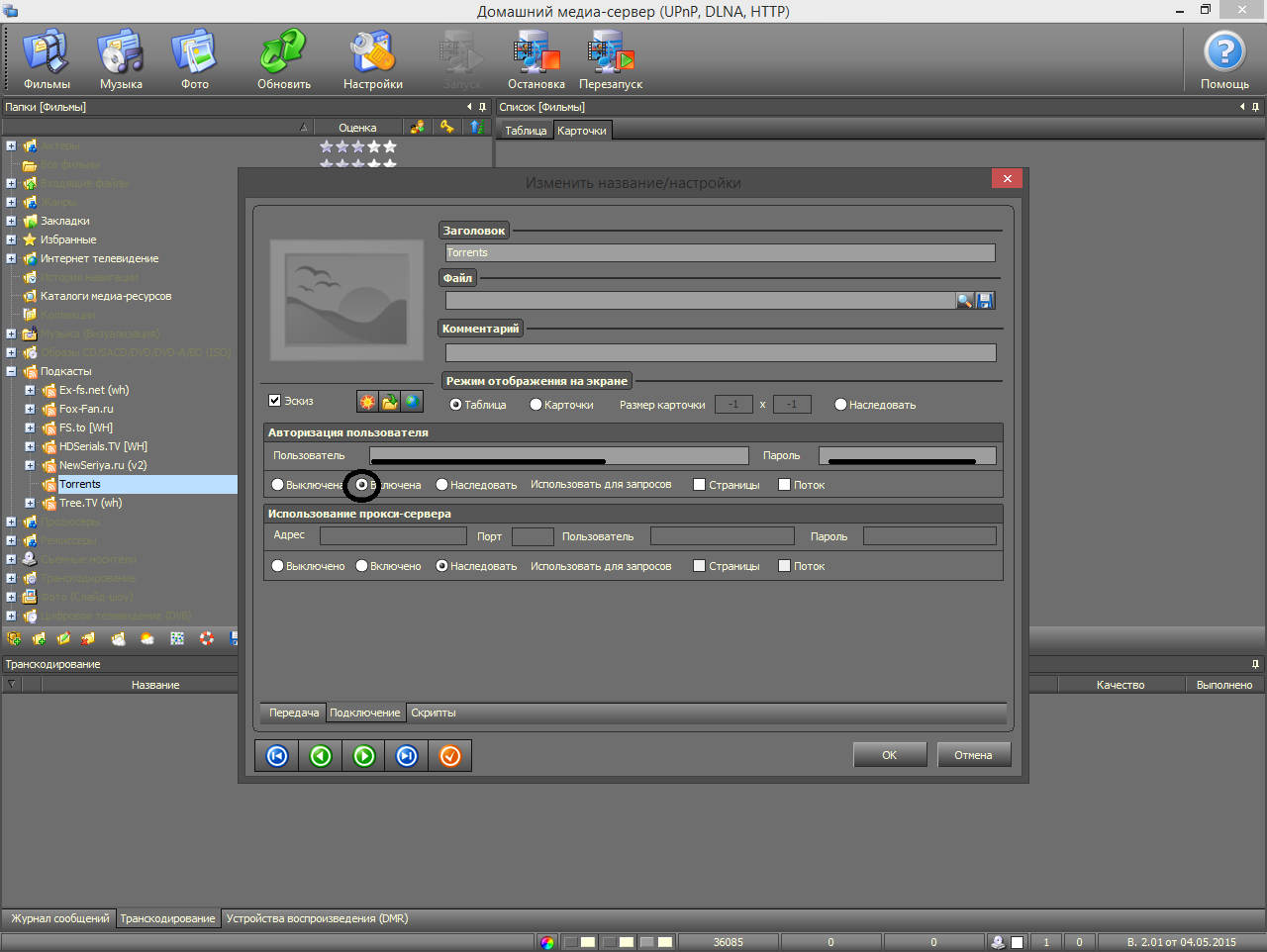Jump to first item with blue navigation button
Image resolution: width=1267 pixels, height=952 pixels.
pyautogui.click(x=277, y=756)
